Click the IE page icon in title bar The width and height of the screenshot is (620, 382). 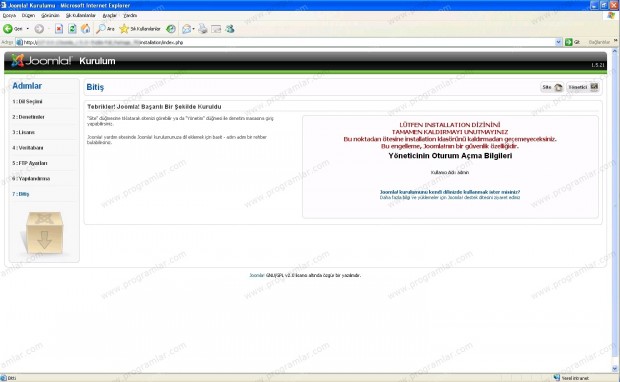click(4, 5)
